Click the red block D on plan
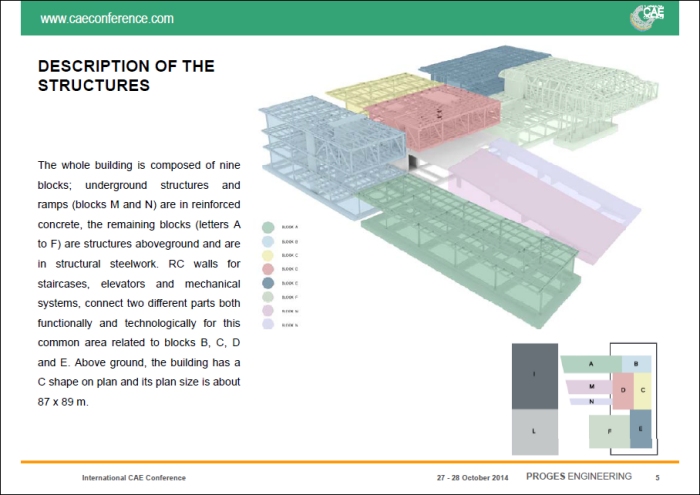The height and width of the screenshot is (495, 700). 622,390
